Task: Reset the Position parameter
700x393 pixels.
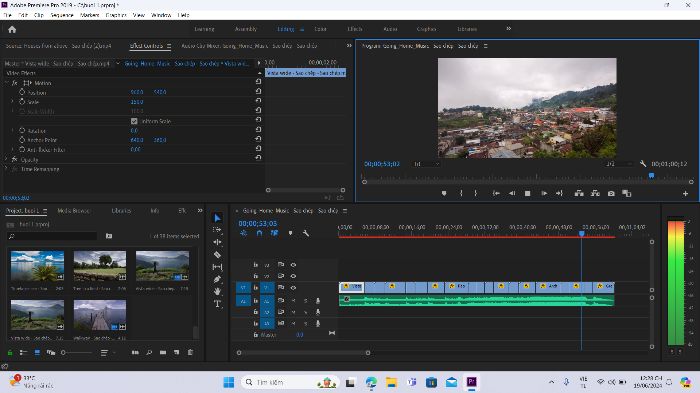Action: click(x=258, y=91)
